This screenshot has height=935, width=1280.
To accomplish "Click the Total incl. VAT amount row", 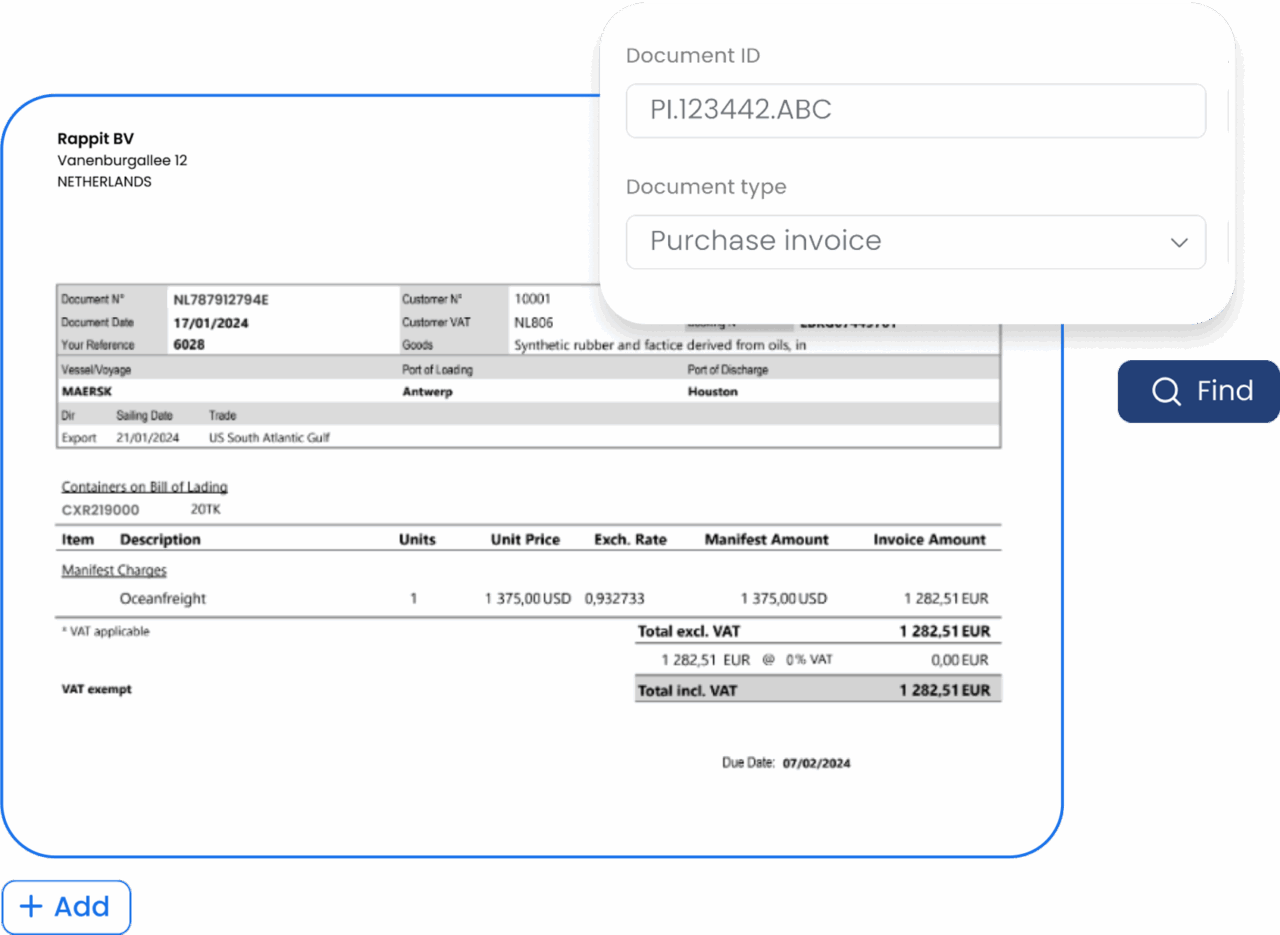I will [817, 689].
